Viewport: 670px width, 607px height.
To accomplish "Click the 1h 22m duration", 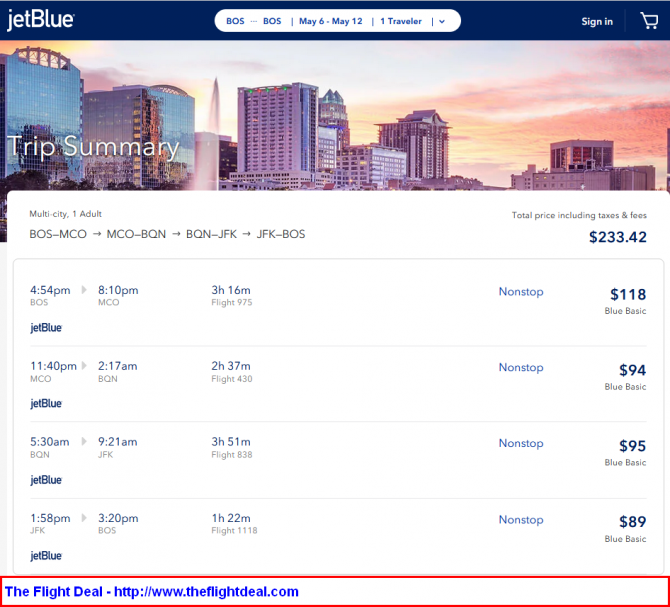I will click(231, 518).
